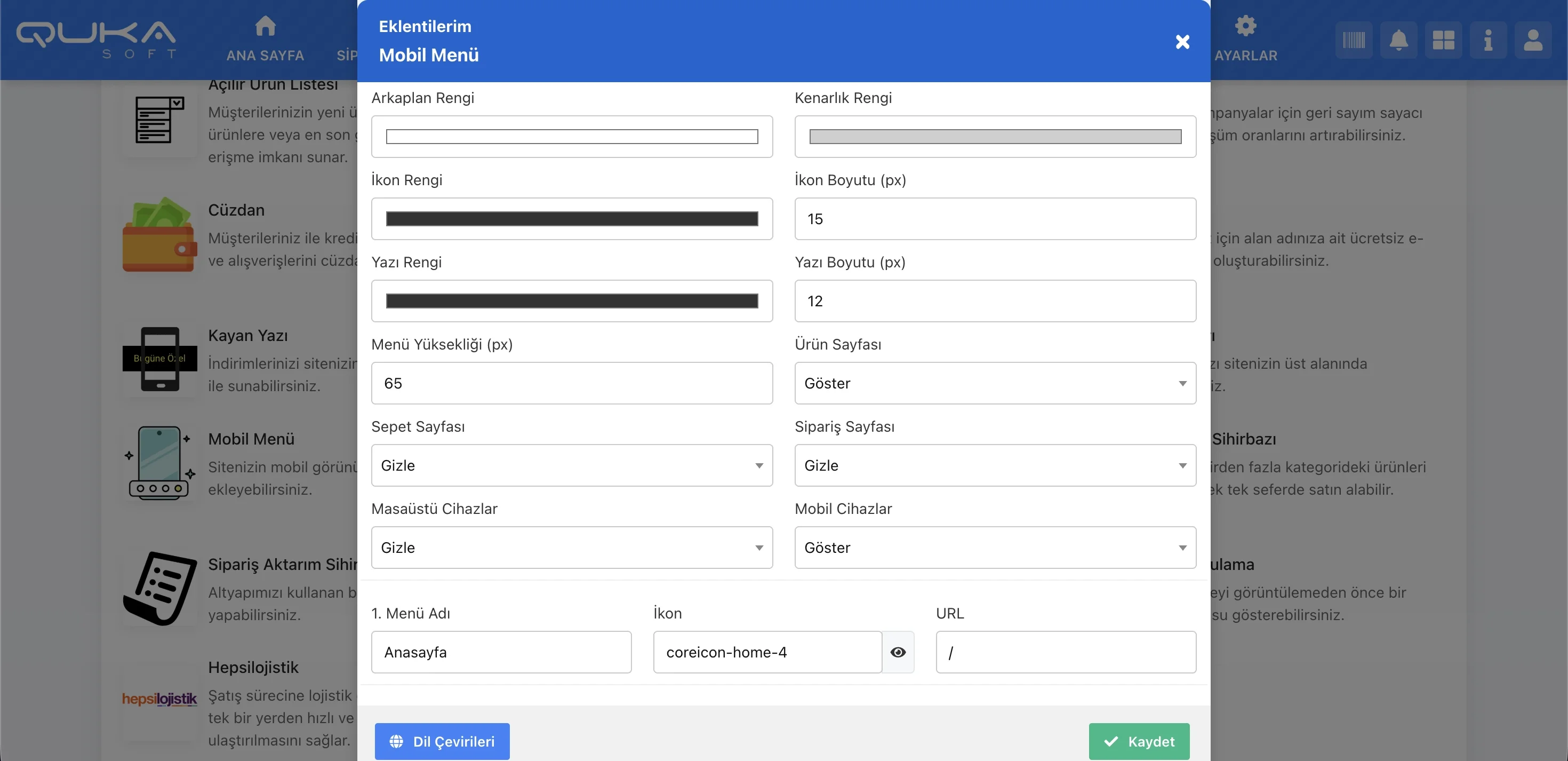Open the Sepet Sayfası dropdown
The width and height of the screenshot is (1568, 761).
pos(572,465)
